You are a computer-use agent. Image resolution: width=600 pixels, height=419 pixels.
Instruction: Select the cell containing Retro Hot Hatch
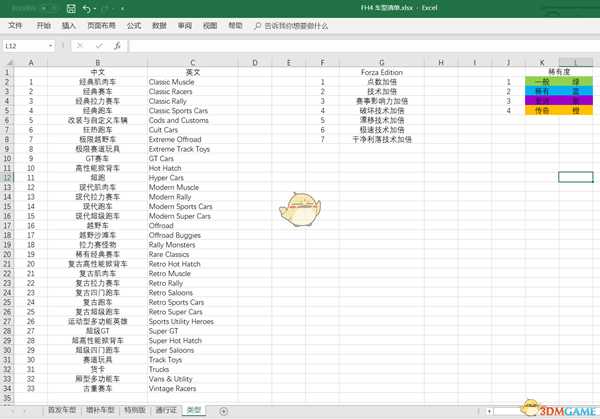[x=192, y=264]
